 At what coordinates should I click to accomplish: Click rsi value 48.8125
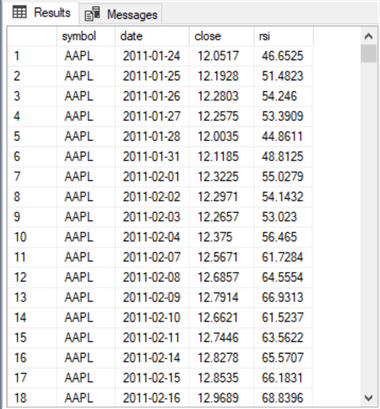click(x=283, y=156)
